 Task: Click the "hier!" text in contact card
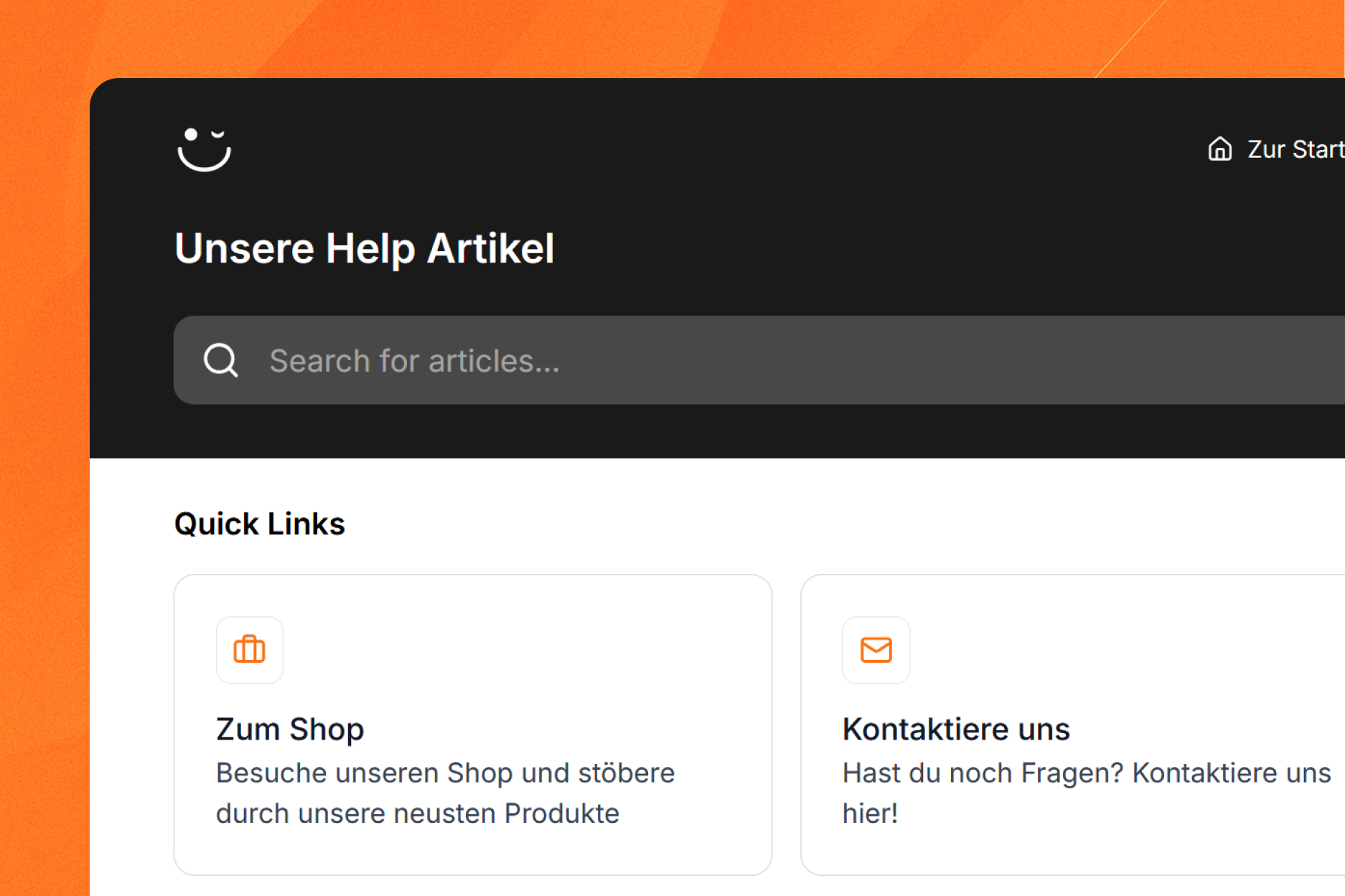coord(870,814)
